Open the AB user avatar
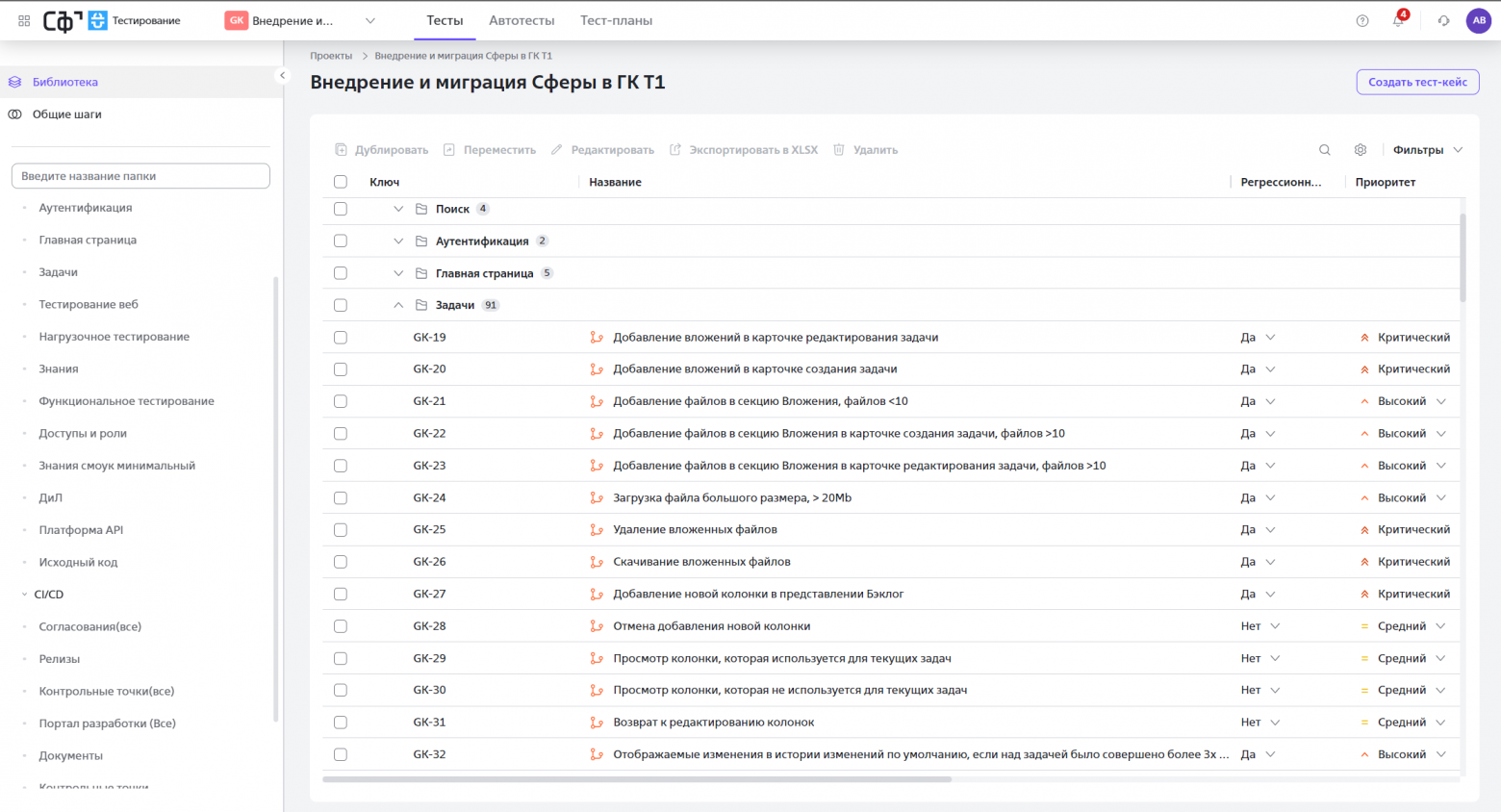The image size is (1501, 812). [1478, 20]
